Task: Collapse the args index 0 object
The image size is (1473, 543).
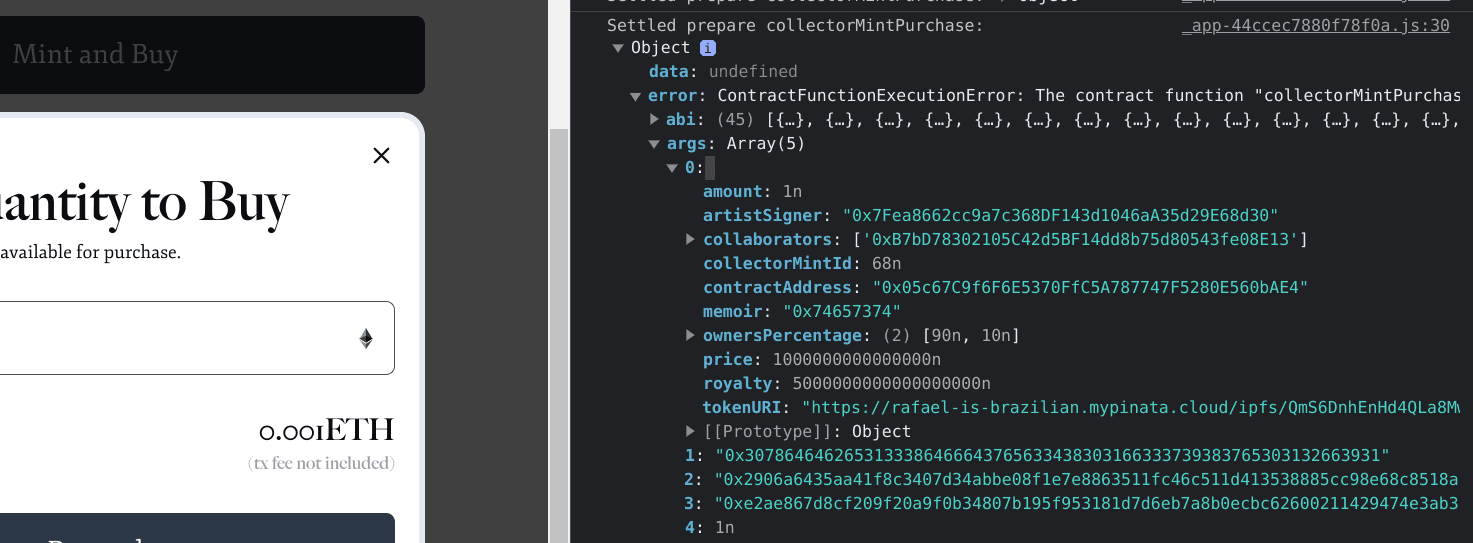Action: 673,168
